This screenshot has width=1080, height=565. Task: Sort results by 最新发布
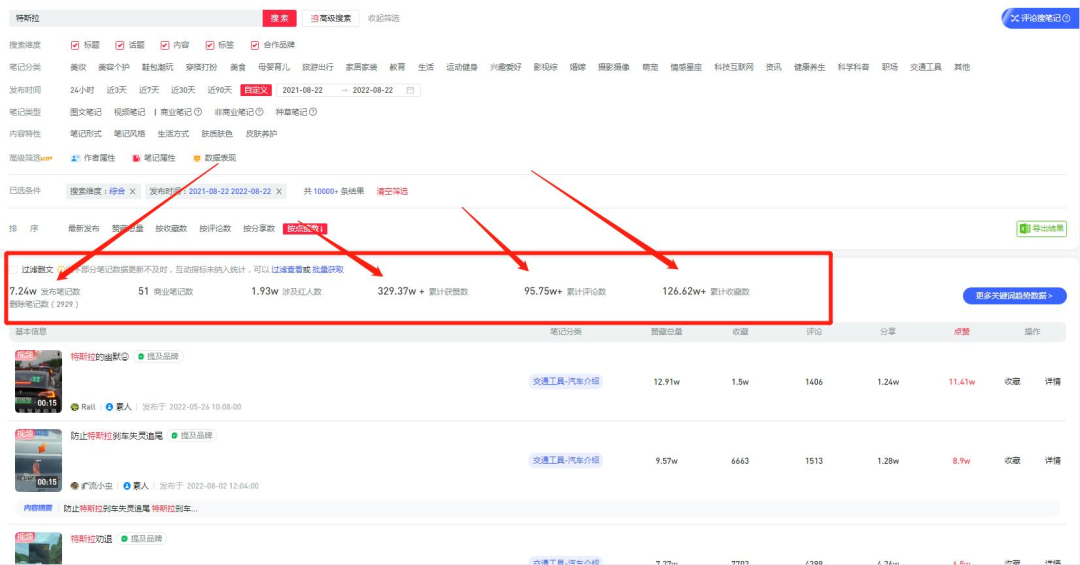point(84,229)
